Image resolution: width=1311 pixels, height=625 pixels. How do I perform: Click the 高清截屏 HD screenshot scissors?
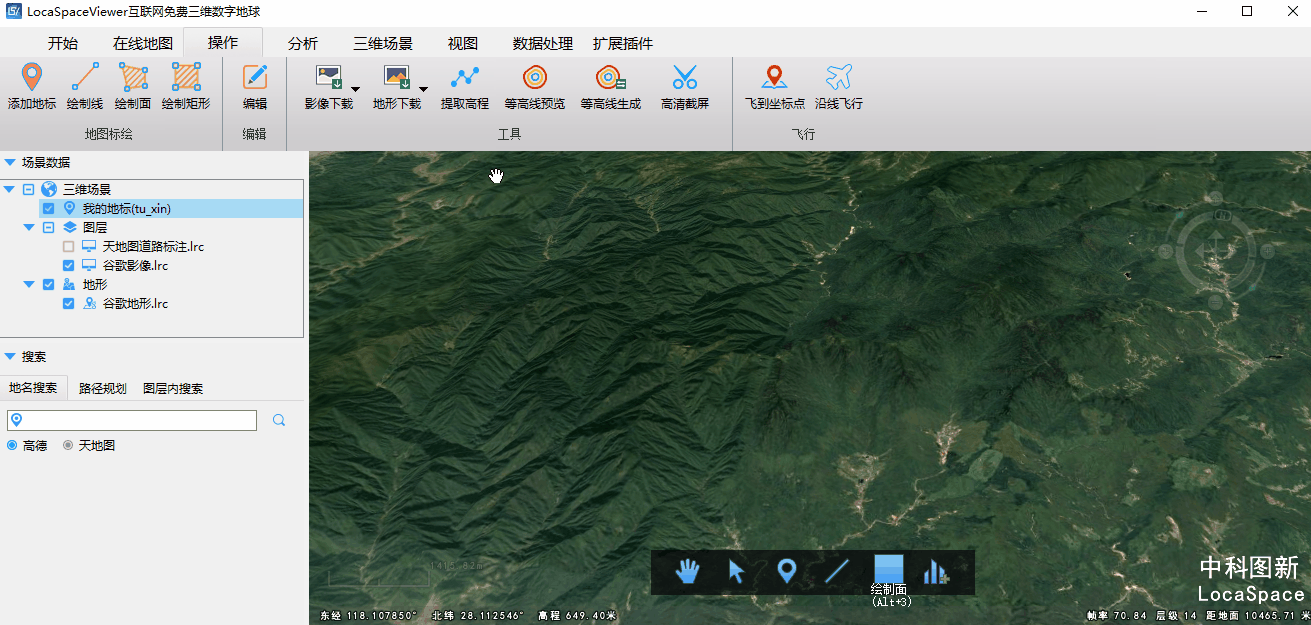point(685,86)
